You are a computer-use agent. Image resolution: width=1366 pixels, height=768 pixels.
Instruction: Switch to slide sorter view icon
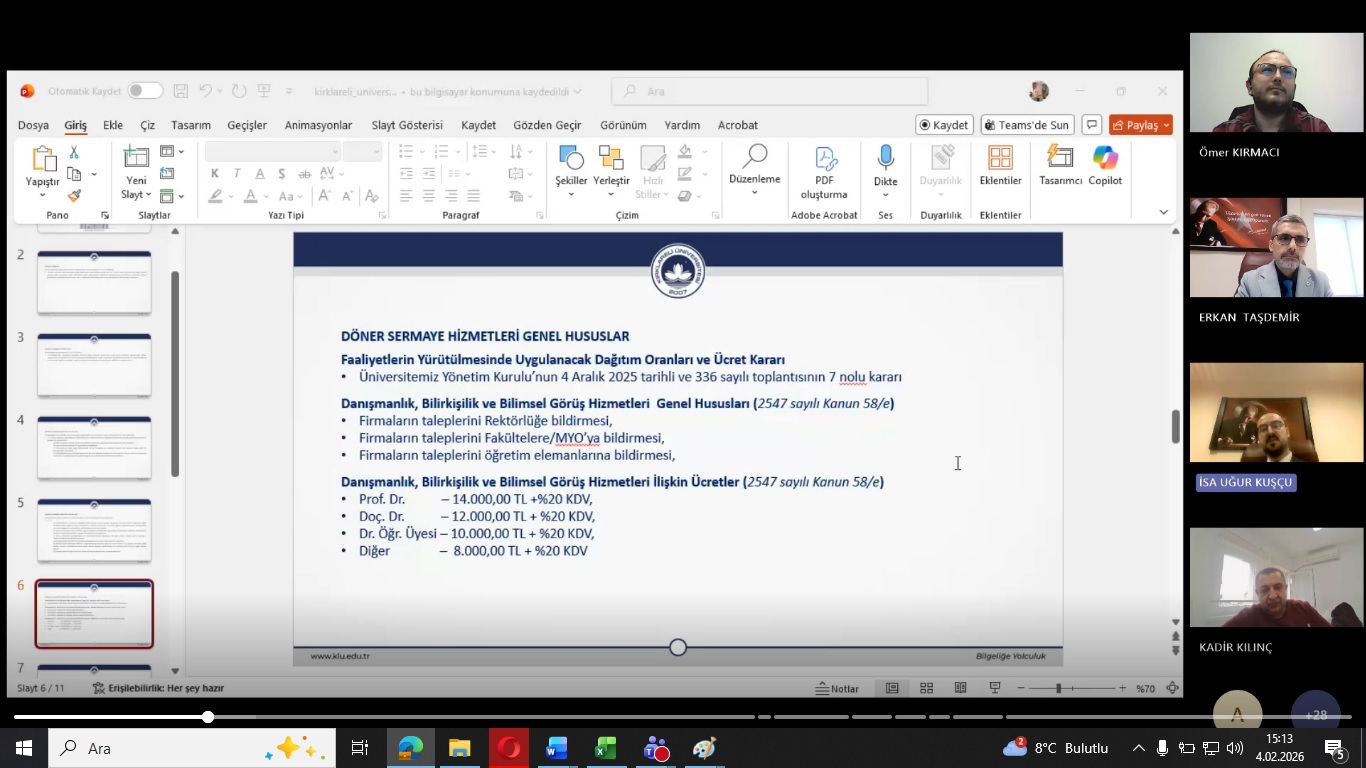926,688
